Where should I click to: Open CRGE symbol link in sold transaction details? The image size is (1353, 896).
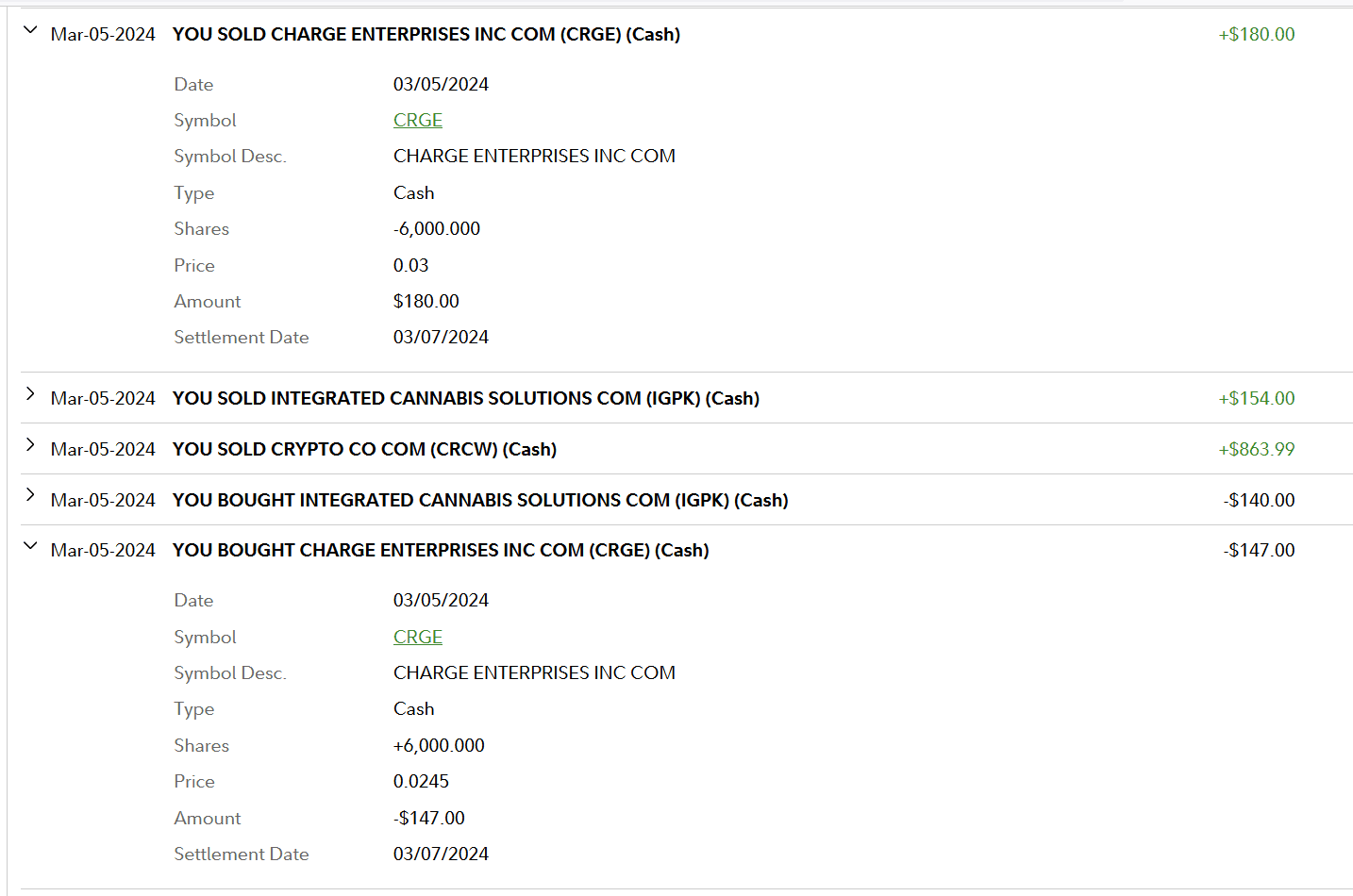tap(418, 121)
